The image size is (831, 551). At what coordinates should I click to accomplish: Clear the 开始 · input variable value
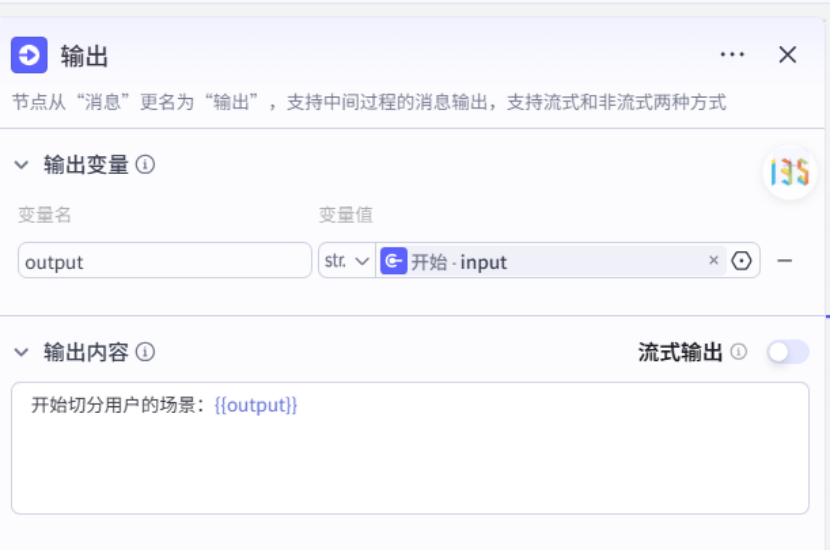click(713, 260)
